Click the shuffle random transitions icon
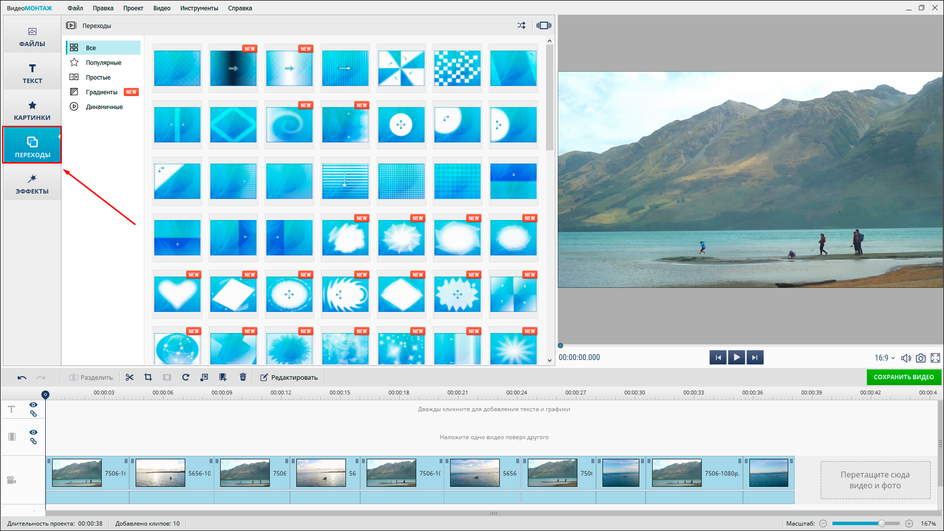944x531 pixels. [x=521, y=25]
